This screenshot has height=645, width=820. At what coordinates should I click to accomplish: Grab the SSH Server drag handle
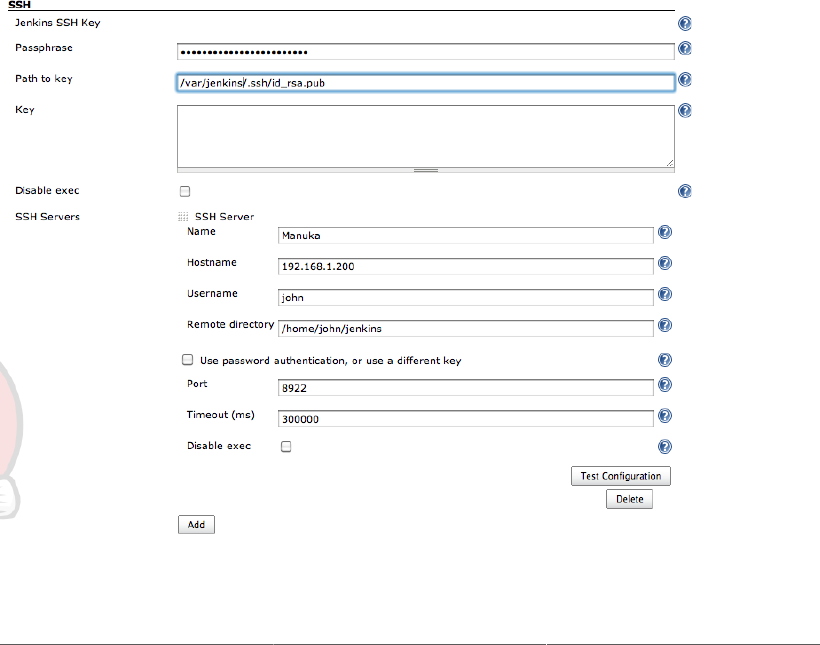(x=183, y=217)
